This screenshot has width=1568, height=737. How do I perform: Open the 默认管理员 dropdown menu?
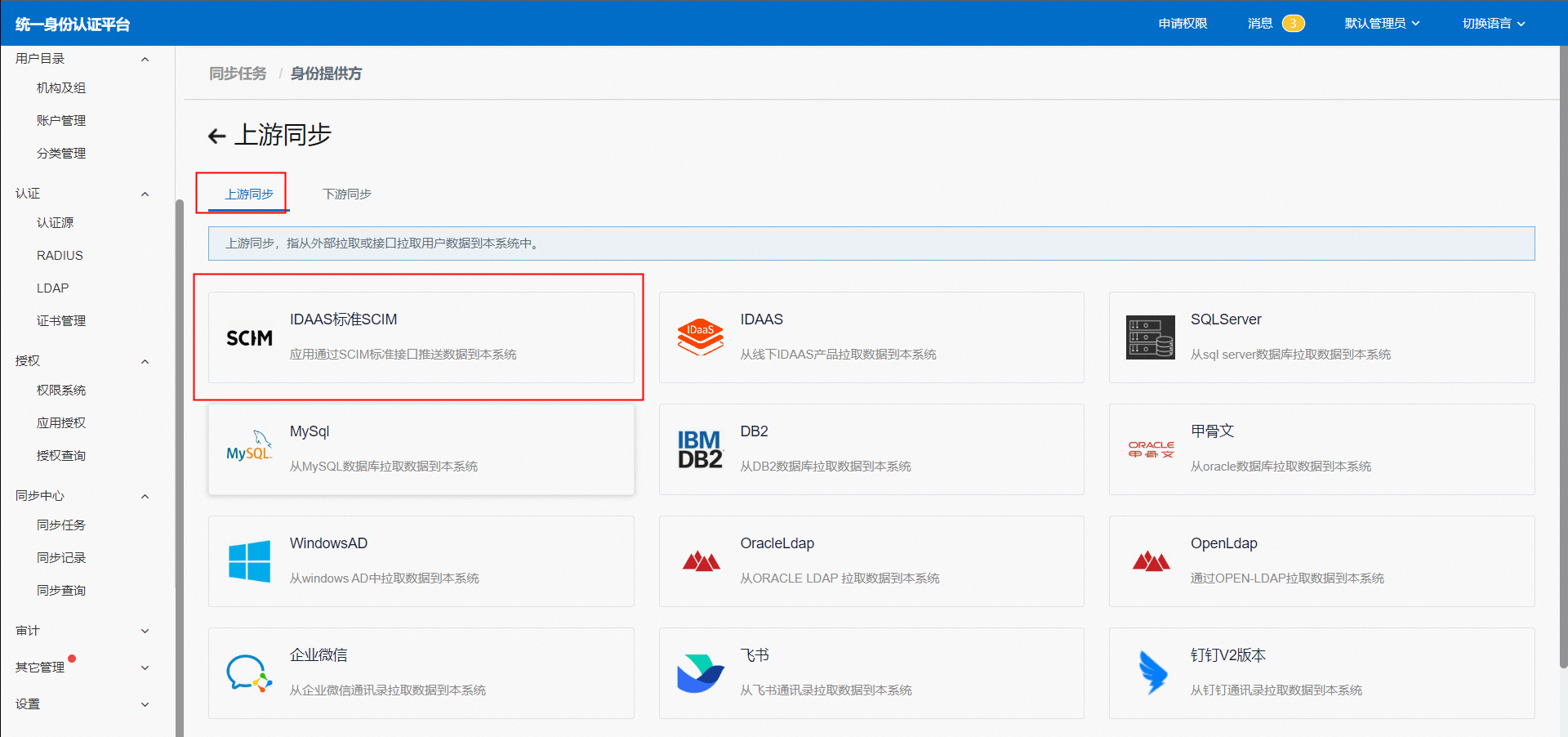(x=1382, y=24)
